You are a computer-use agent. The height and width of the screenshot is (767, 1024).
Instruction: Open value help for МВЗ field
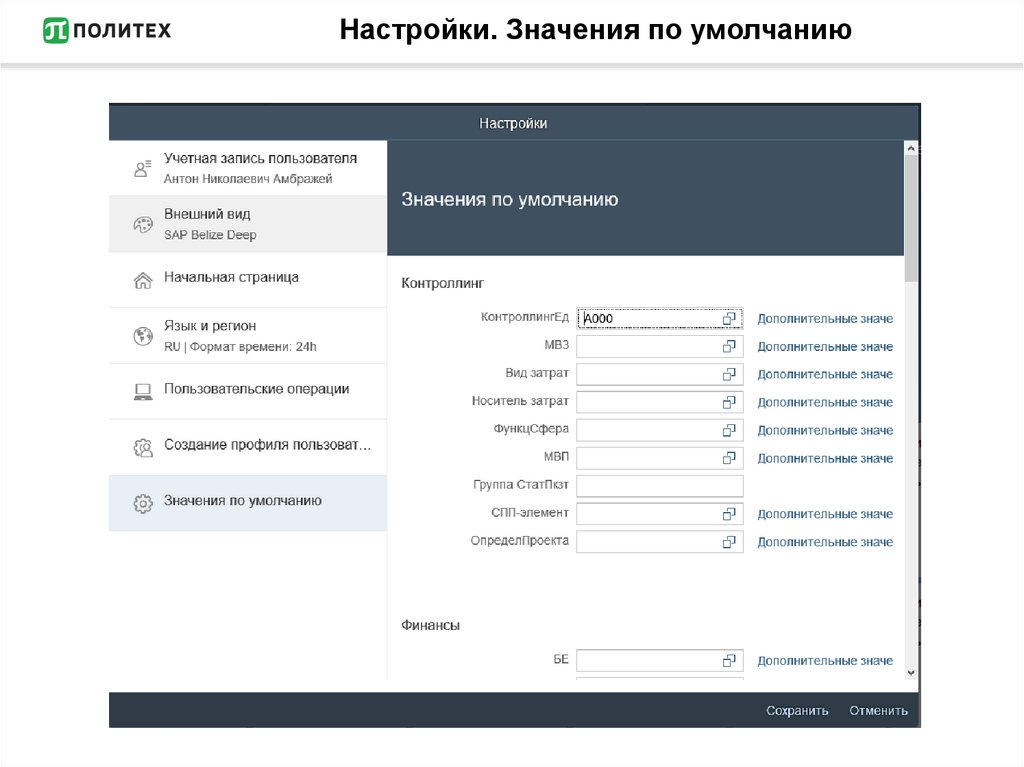(x=730, y=346)
